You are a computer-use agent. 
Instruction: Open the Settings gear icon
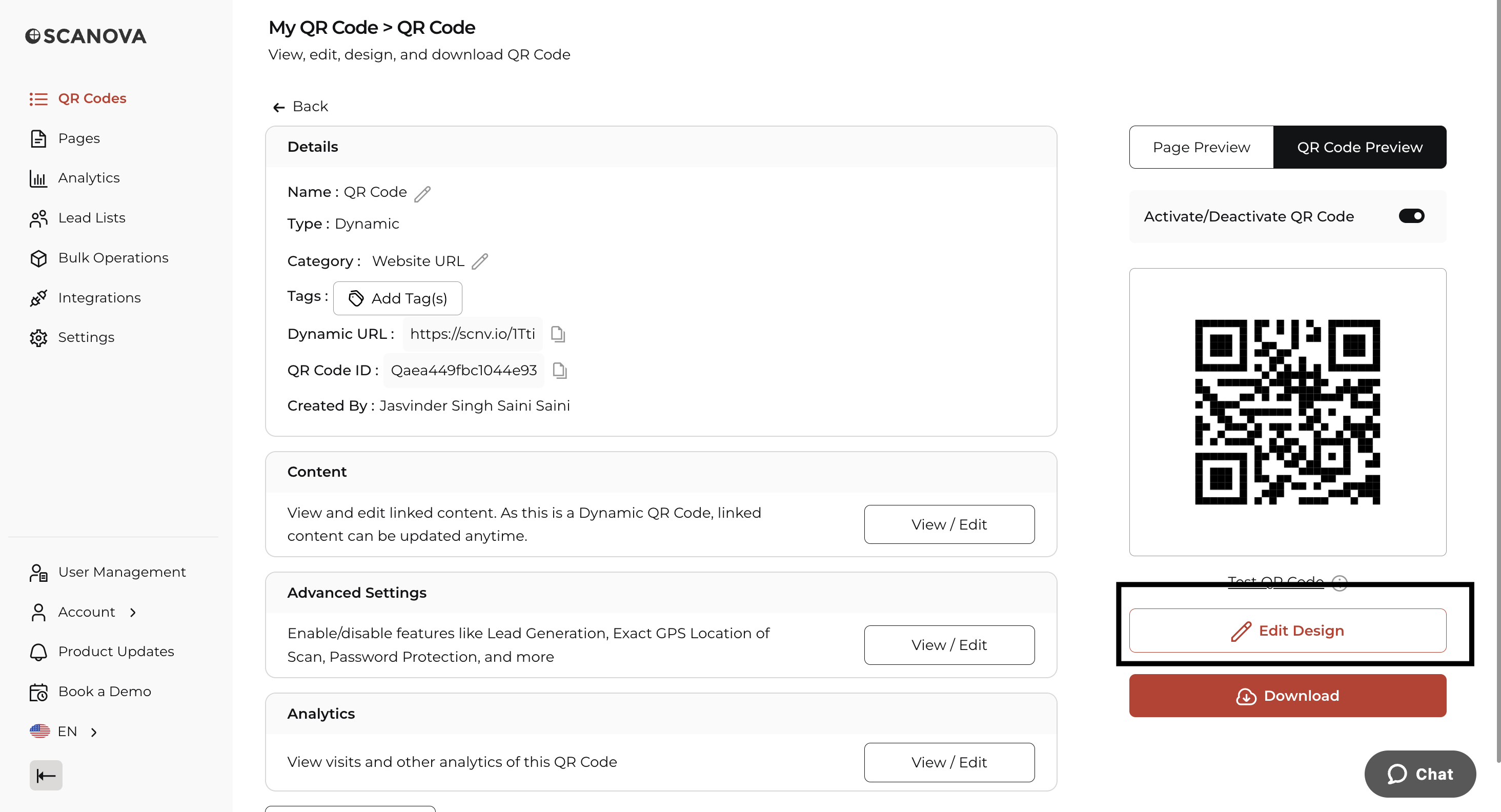tap(38, 338)
